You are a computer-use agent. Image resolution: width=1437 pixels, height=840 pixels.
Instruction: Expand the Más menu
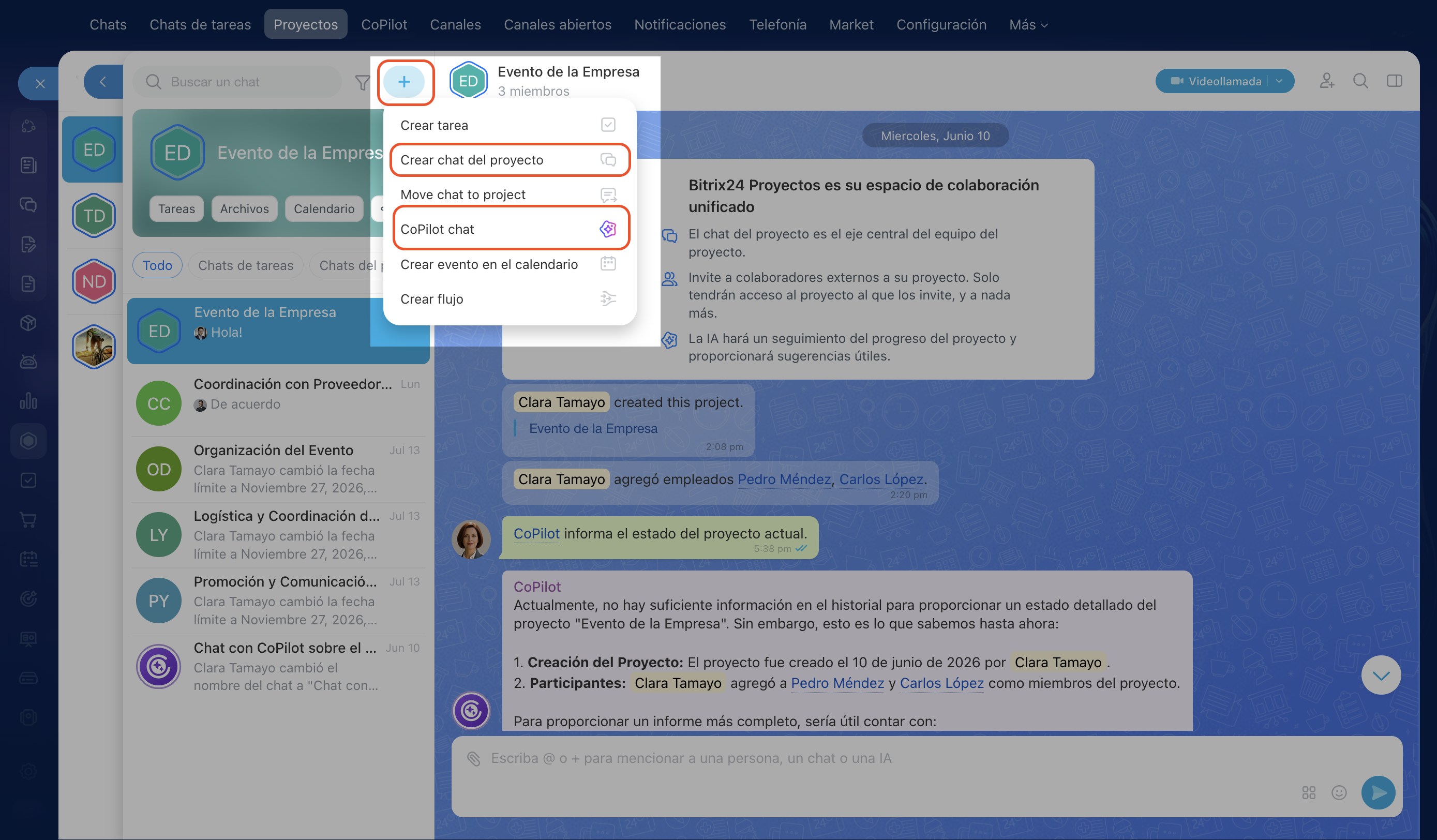point(1028,24)
